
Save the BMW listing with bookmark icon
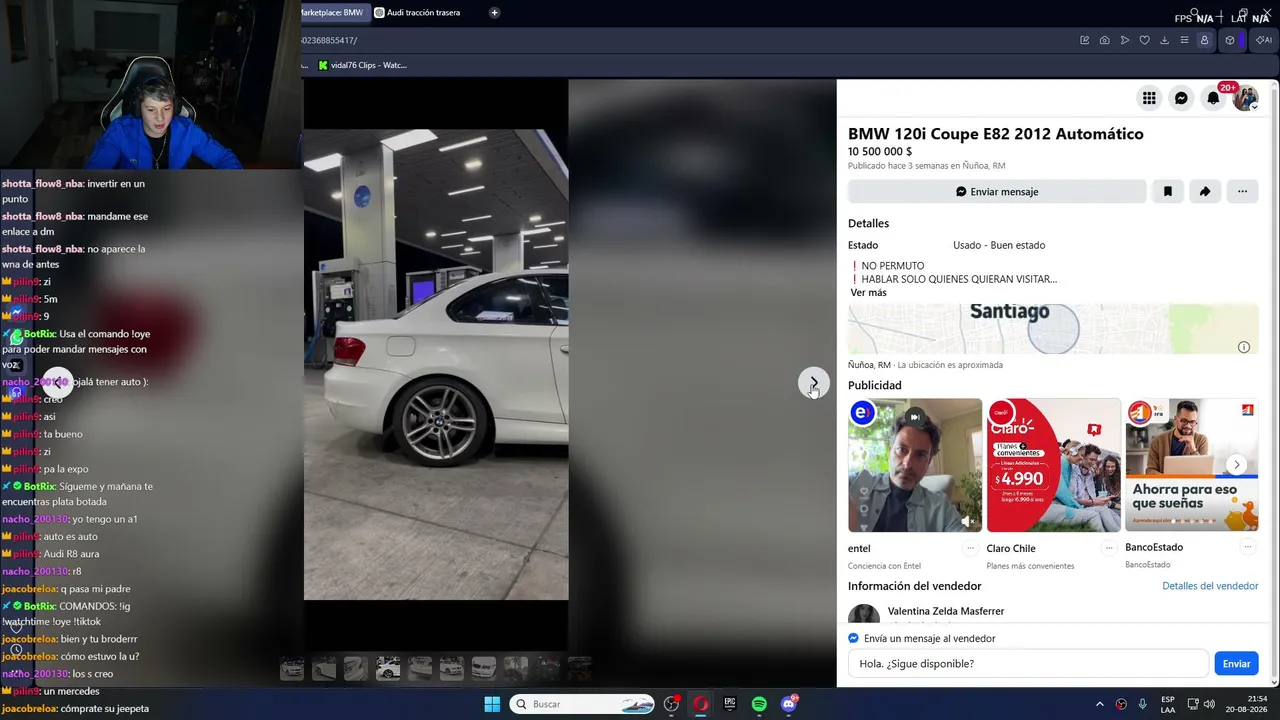click(x=1167, y=191)
